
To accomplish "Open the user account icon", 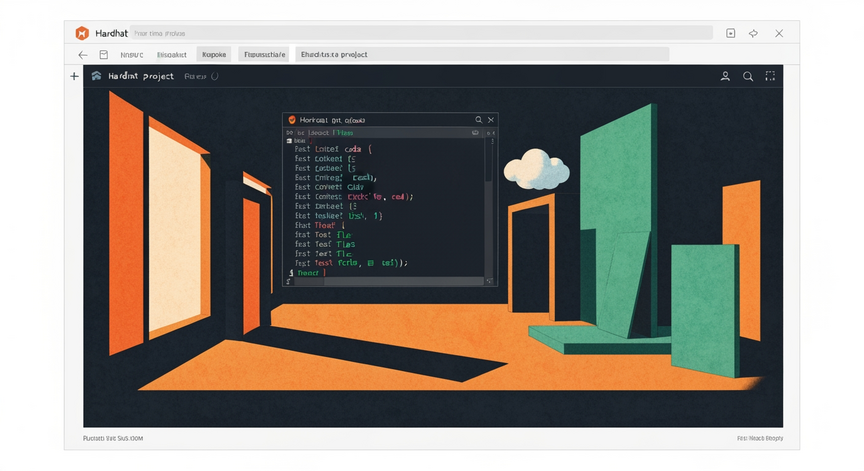I will pos(725,76).
